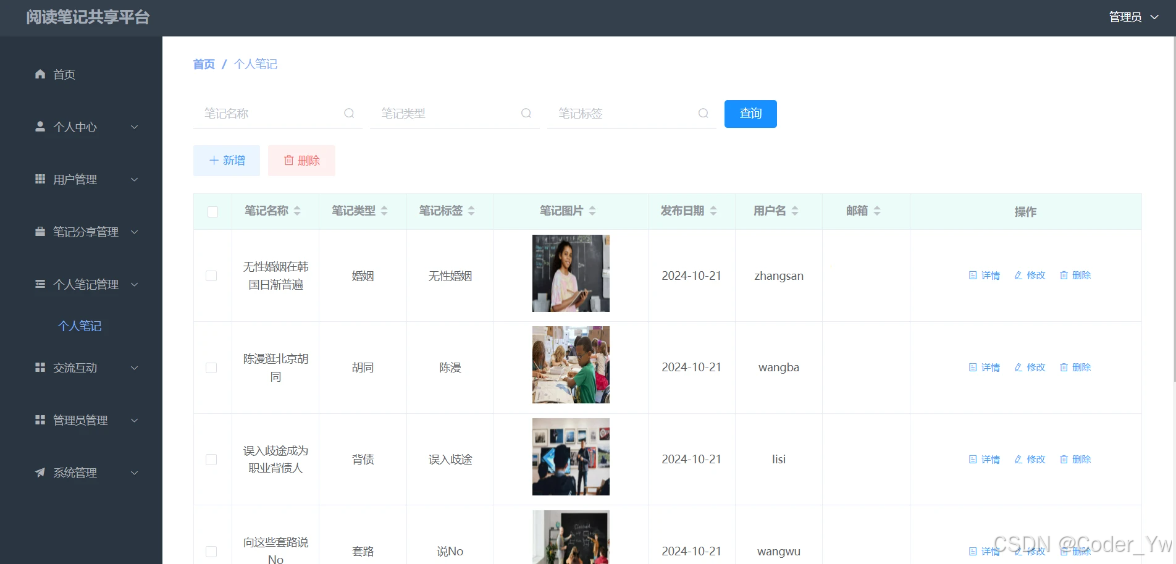The image size is (1176, 564).
Task: Check the row 误入歧途成为职业背债人
Action: click(212, 459)
